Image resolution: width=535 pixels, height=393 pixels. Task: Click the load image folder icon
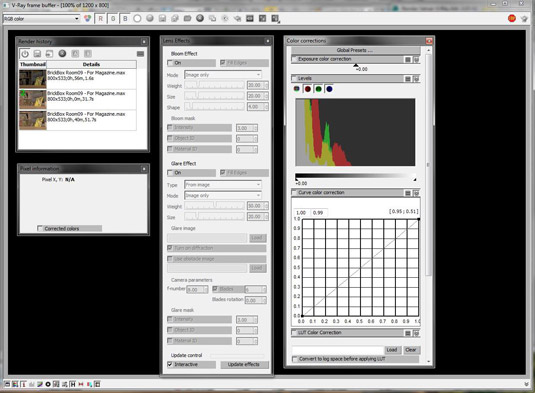[x=187, y=18]
